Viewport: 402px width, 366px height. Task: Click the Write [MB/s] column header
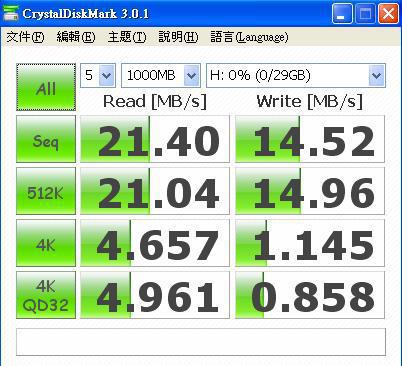pyautogui.click(x=310, y=101)
